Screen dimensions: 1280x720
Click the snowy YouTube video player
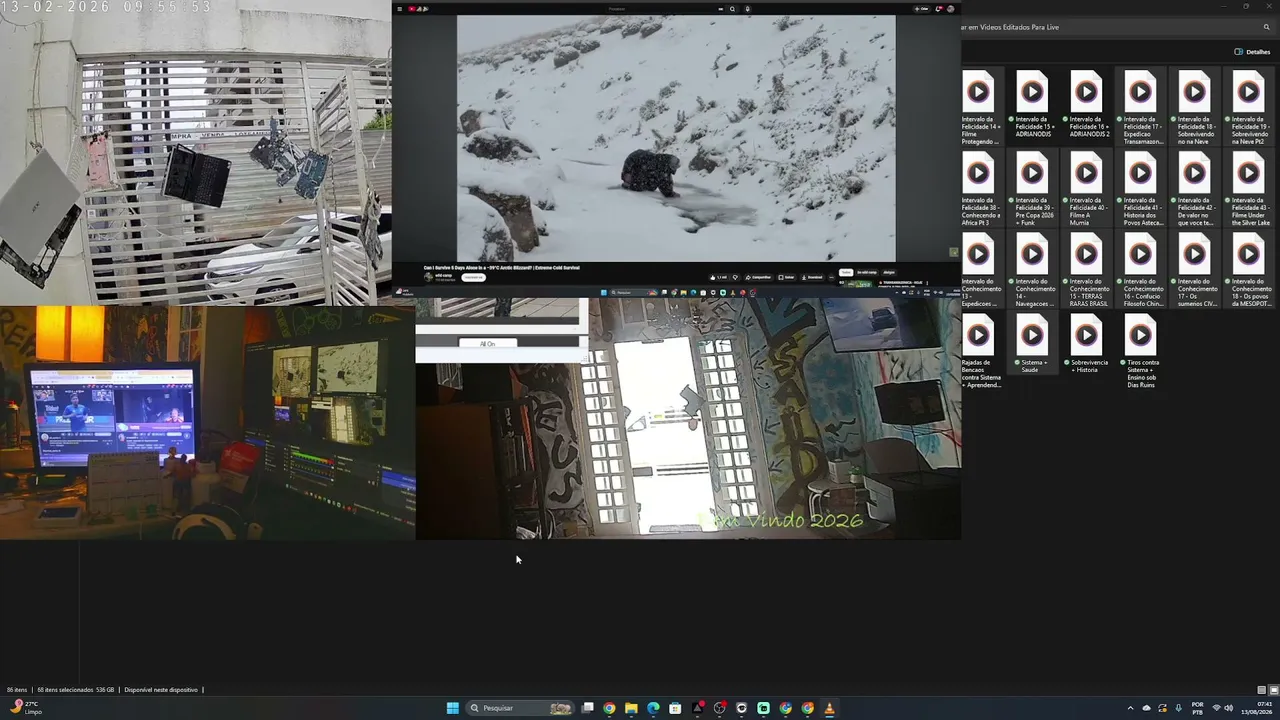pos(676,138)
